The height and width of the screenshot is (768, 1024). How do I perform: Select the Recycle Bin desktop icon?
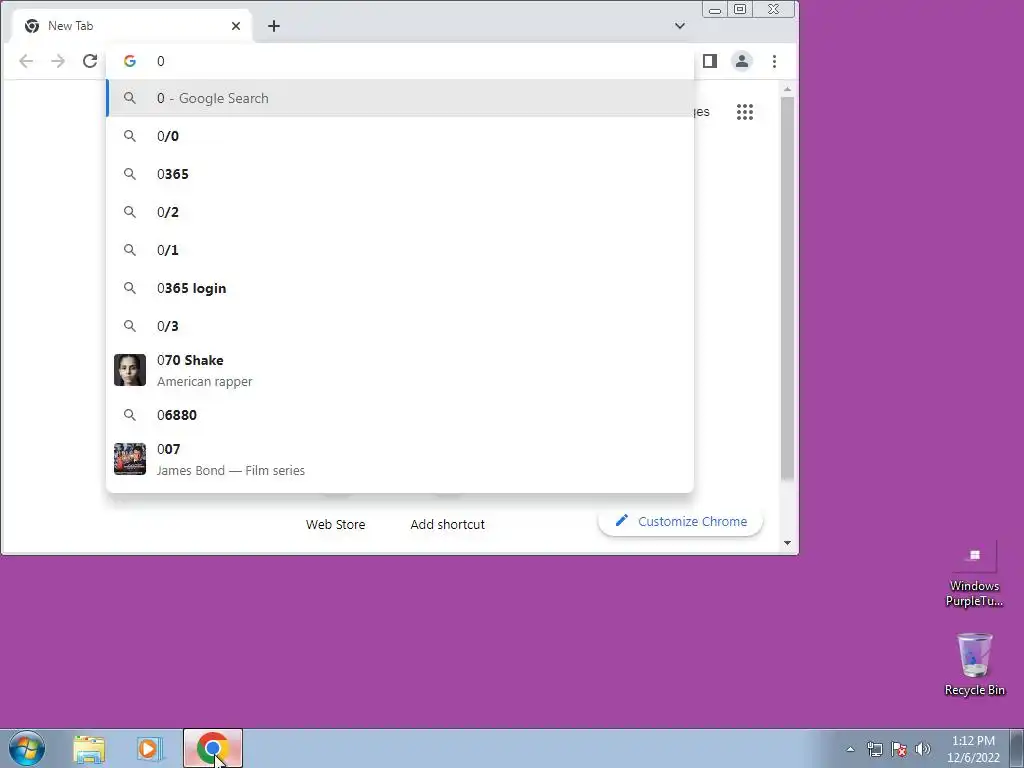(x=974, y=664)
